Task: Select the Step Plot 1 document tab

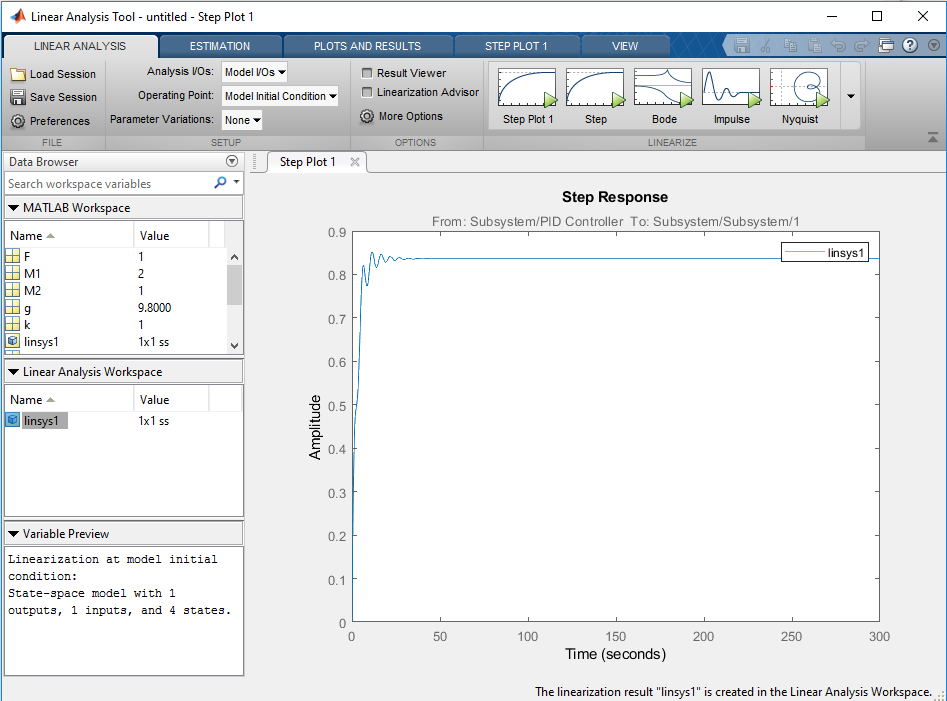Action: (x=307, y=162)
